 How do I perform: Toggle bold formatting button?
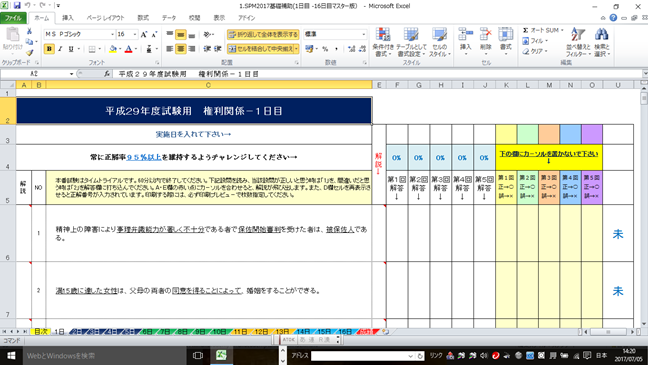[x=49, y=49]
